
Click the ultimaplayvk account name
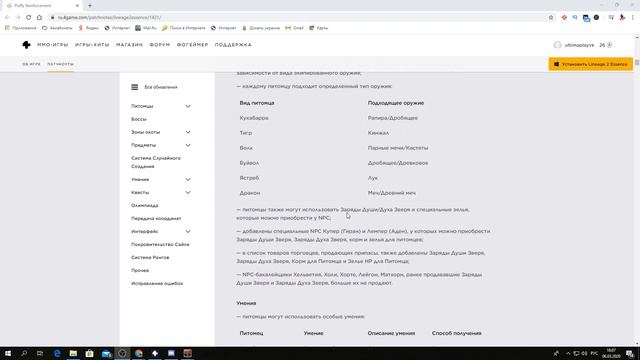pyautogui.click(x=579, y=45)
